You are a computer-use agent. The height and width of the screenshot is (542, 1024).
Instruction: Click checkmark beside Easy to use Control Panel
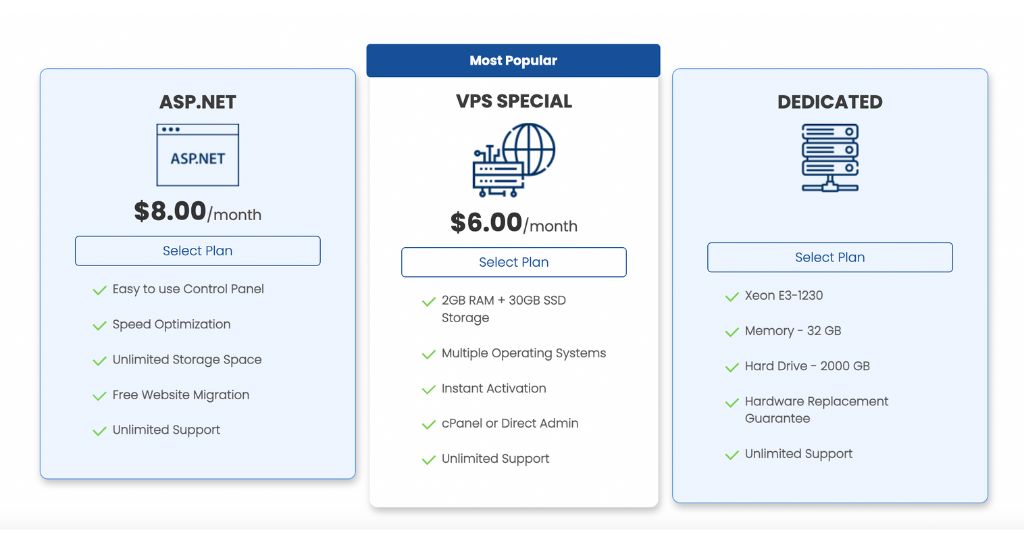(99, 290)
